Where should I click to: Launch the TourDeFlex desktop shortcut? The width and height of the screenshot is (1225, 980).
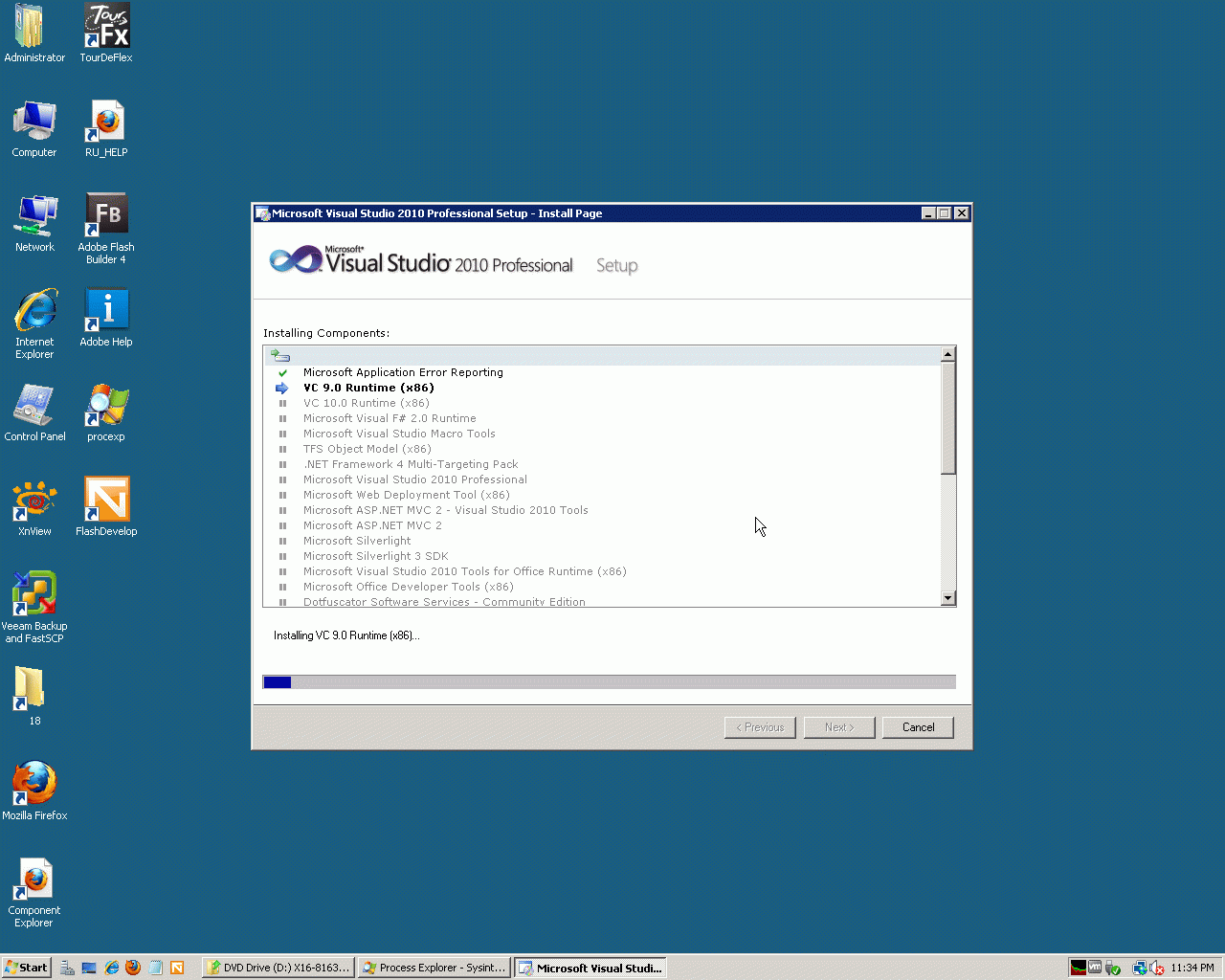[x=106, y=33]
